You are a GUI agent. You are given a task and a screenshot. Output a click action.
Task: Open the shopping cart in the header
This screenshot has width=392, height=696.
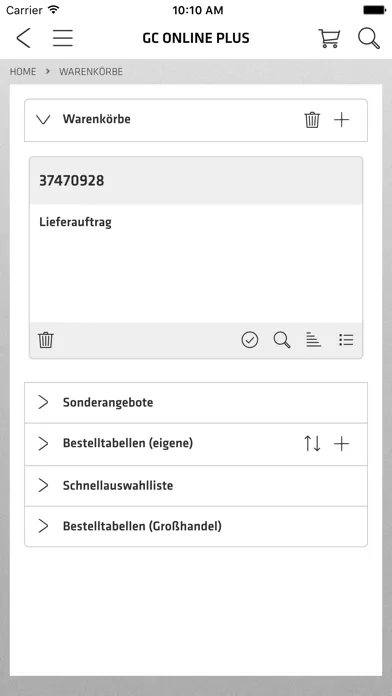click(329, 38)
